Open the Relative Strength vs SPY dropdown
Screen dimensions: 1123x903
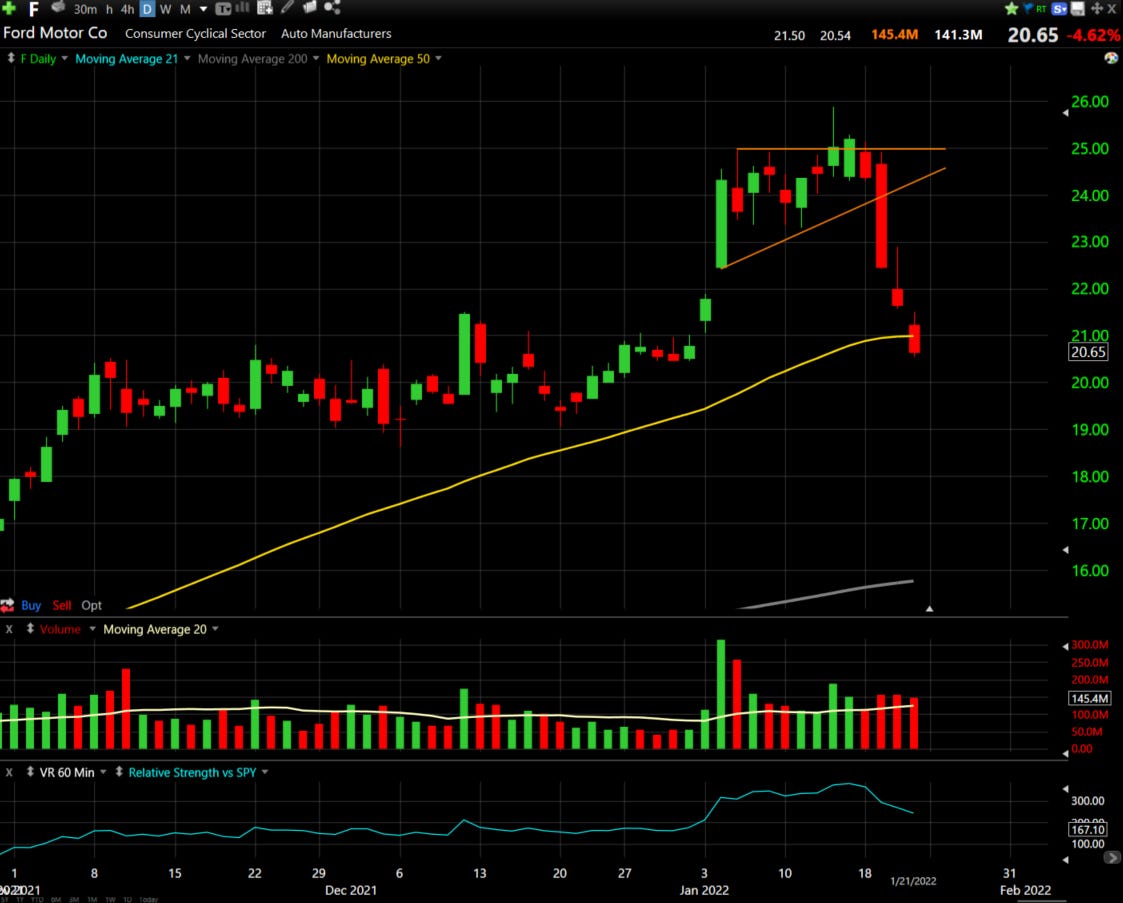tap(265, 772)
